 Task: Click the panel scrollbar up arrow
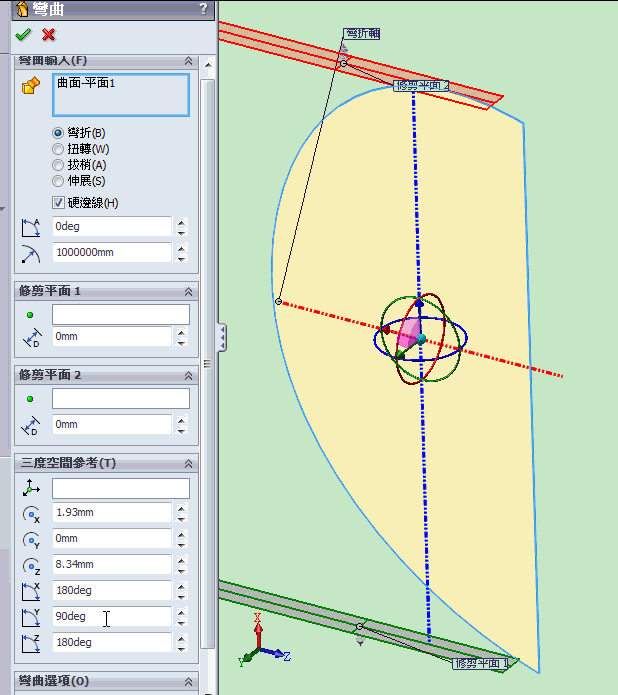tap(208, 65)
